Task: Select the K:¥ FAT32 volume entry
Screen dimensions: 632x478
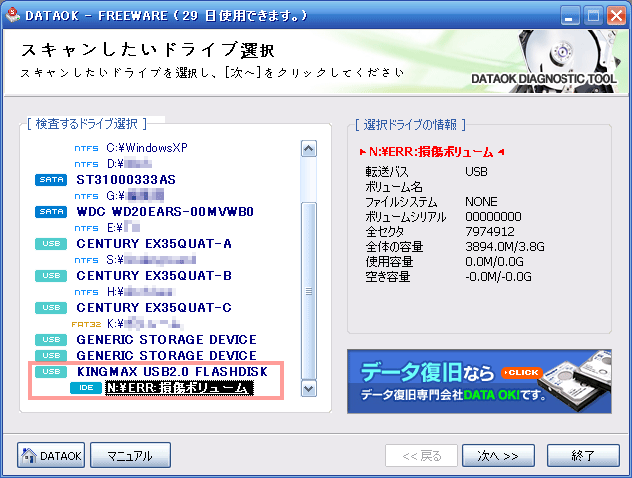Action: (x=144, y=324)
